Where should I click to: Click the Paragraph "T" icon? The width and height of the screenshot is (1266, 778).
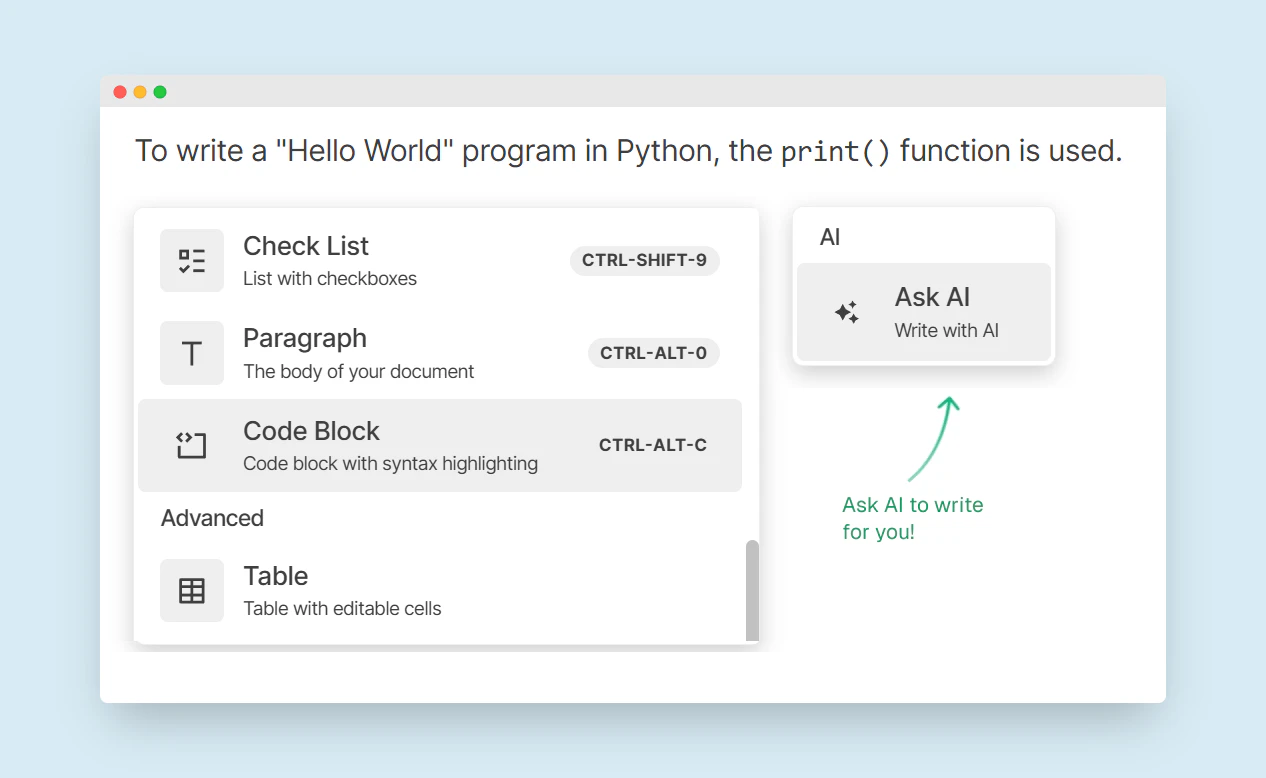192,353
